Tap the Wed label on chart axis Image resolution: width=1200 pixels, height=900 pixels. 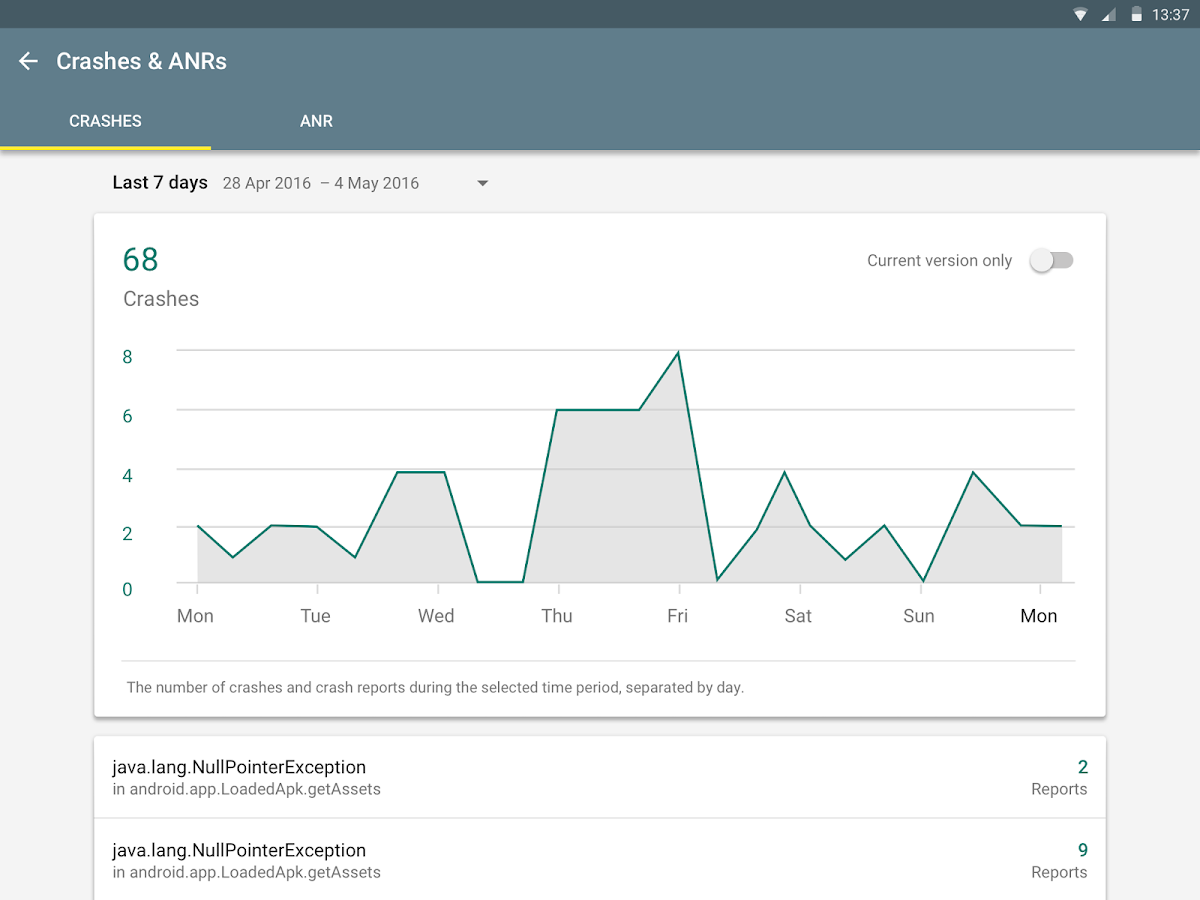point(436,616)
